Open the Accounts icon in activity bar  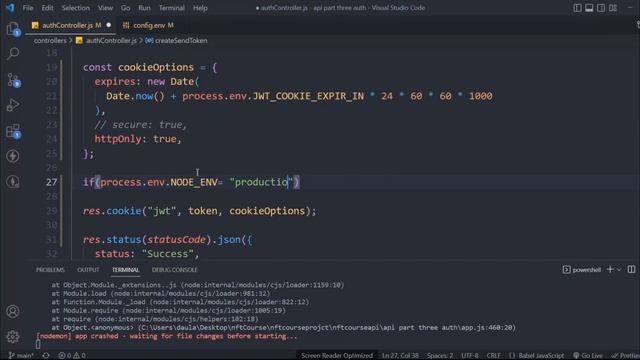13,311
